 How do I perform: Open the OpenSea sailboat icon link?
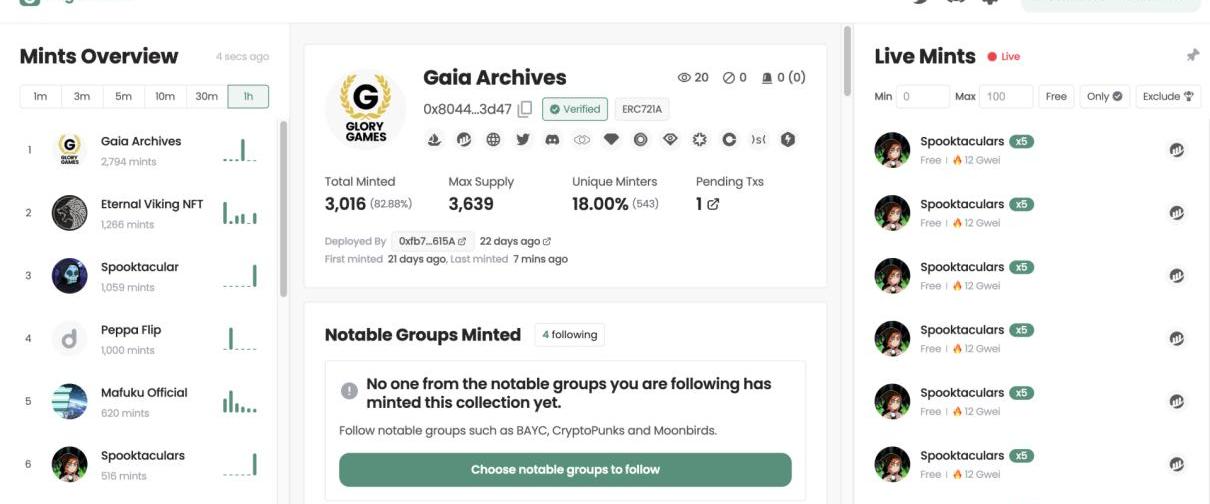pyautogui.click(x=434, y=140)
